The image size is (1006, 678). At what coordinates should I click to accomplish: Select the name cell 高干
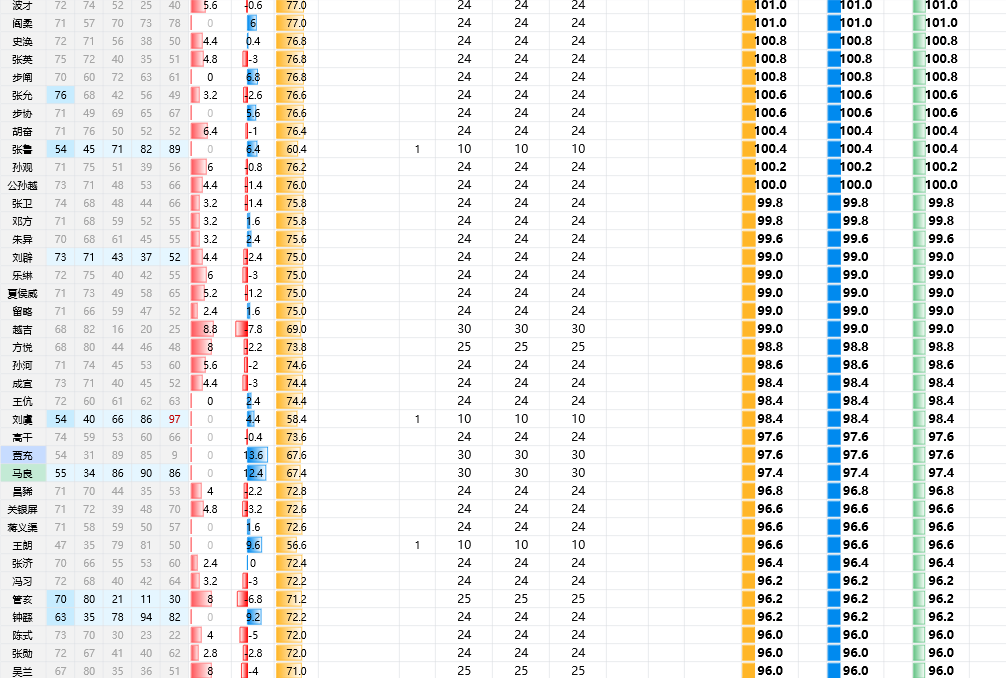[22, 437]
